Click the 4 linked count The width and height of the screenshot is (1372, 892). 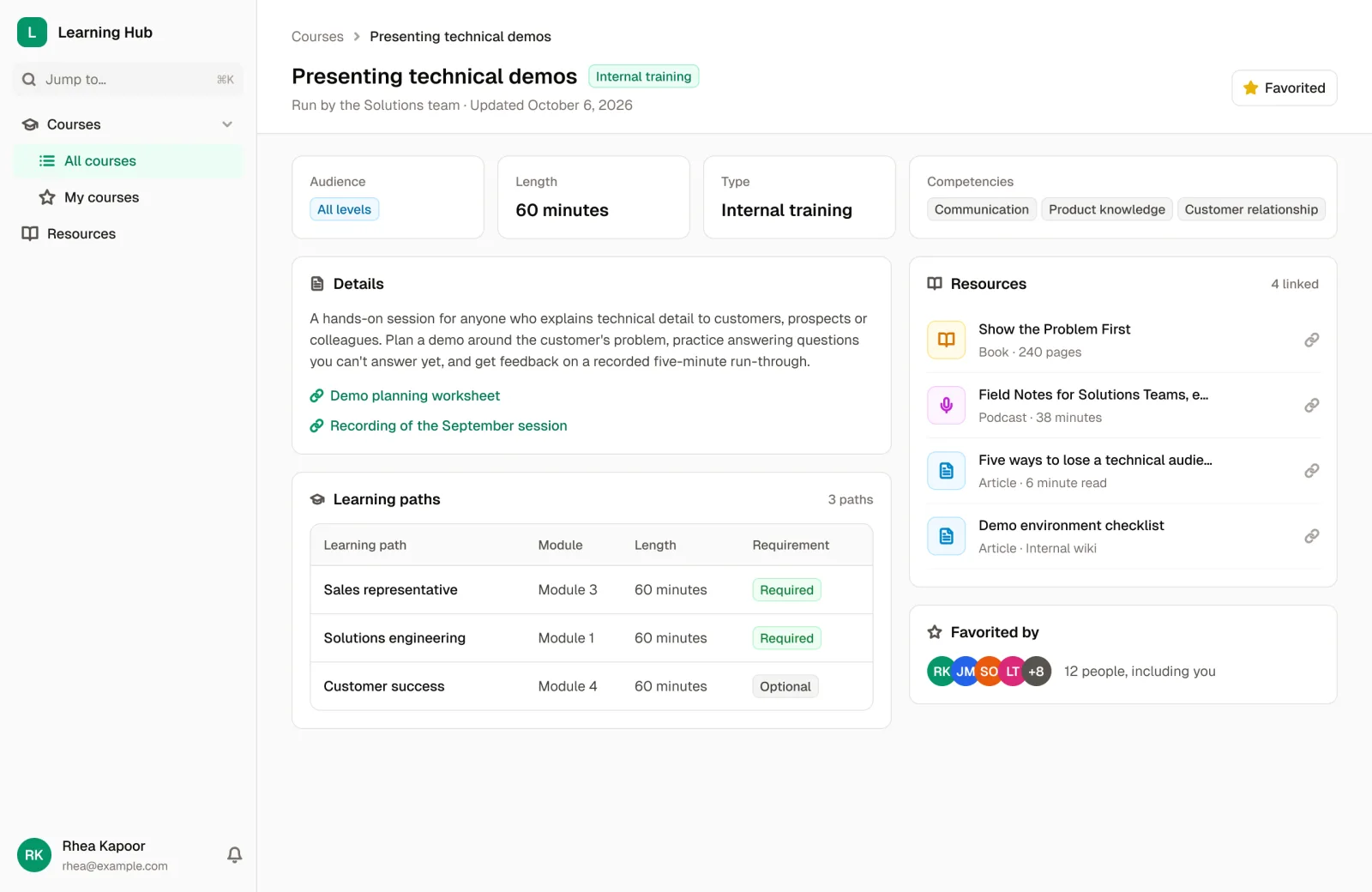(1295, 284)
